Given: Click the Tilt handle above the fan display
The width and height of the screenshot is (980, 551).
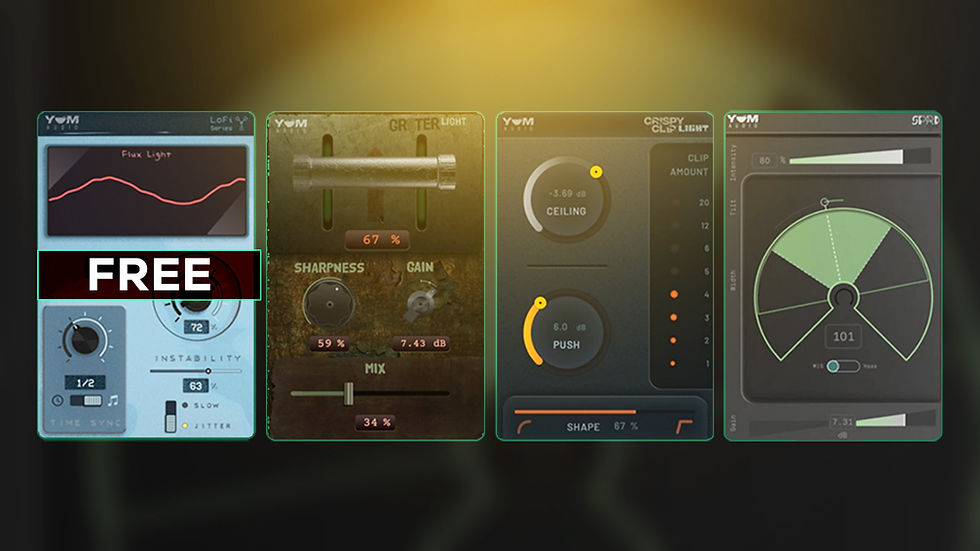Looking at the screenshot, I should click(825, 202).
